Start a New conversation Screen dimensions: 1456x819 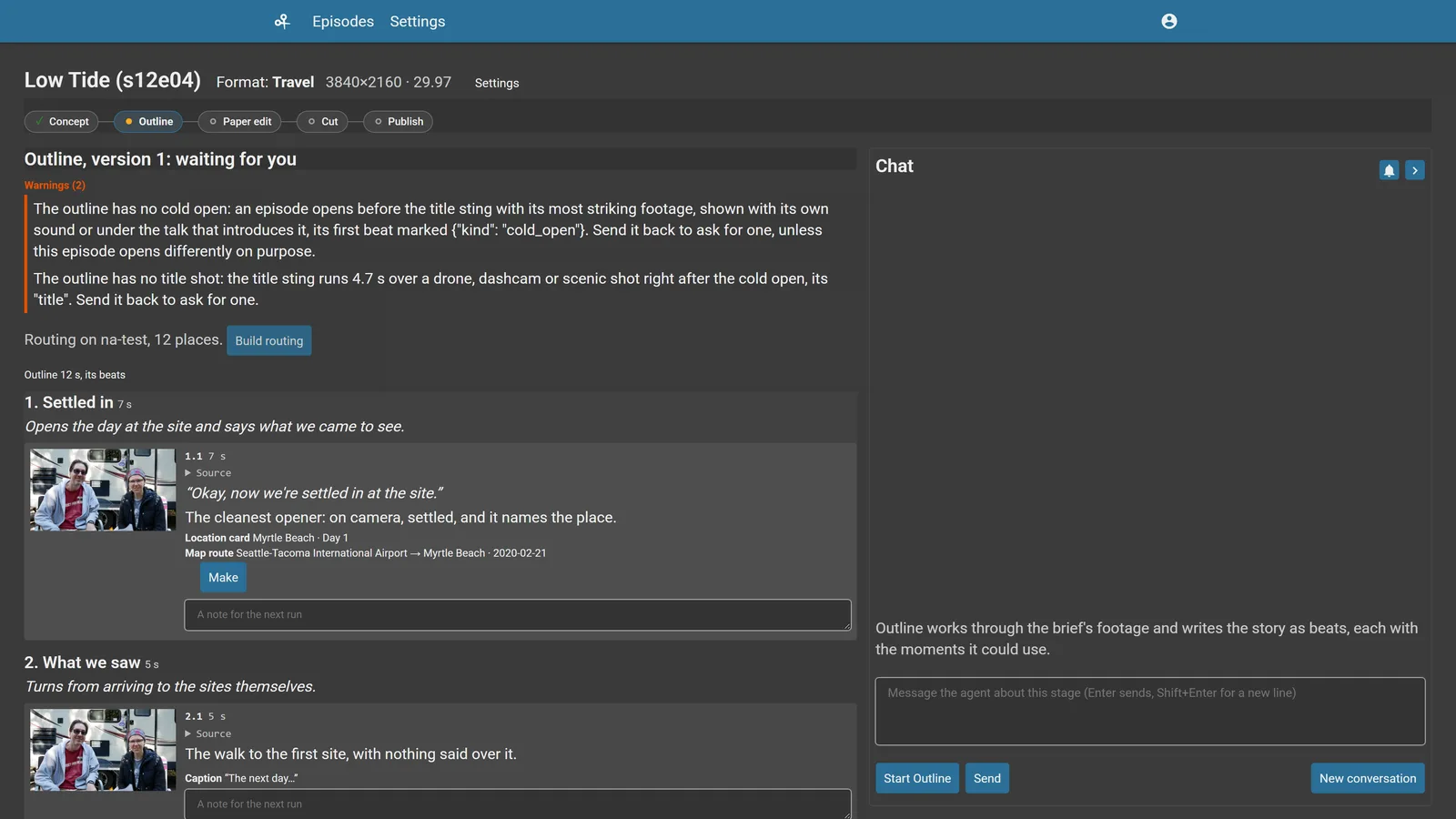point(1368,778)
